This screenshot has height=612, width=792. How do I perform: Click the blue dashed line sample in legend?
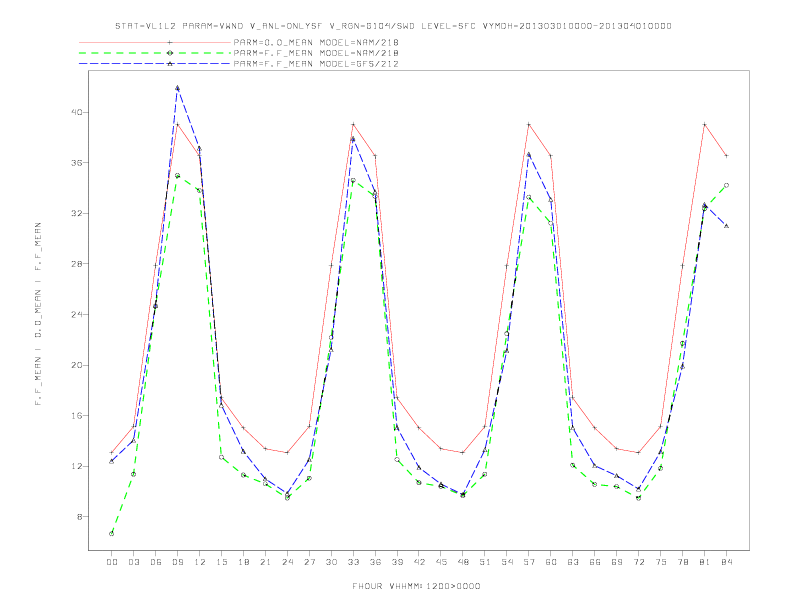point(155,64)
